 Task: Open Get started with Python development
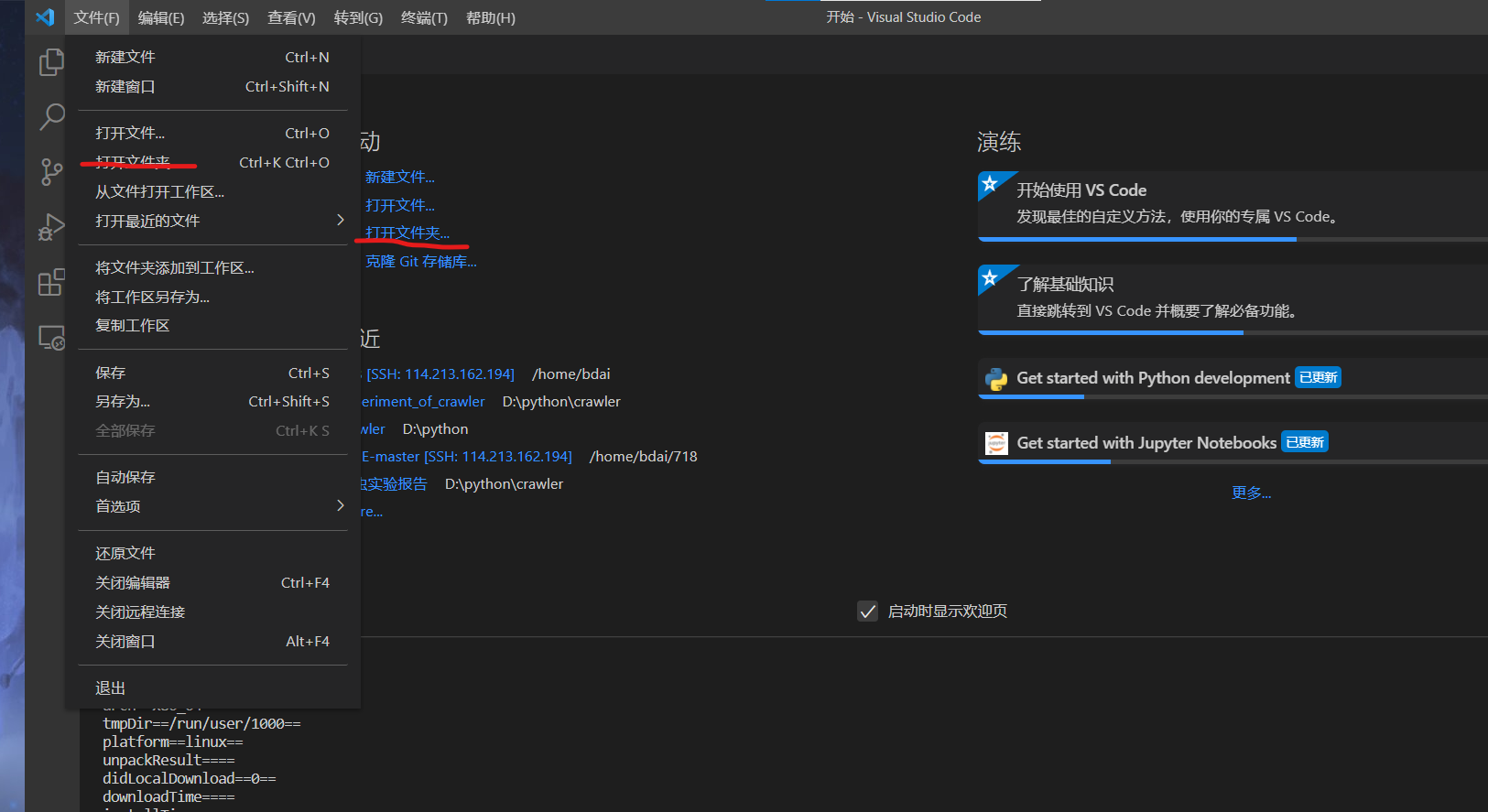click(1233, 378)
